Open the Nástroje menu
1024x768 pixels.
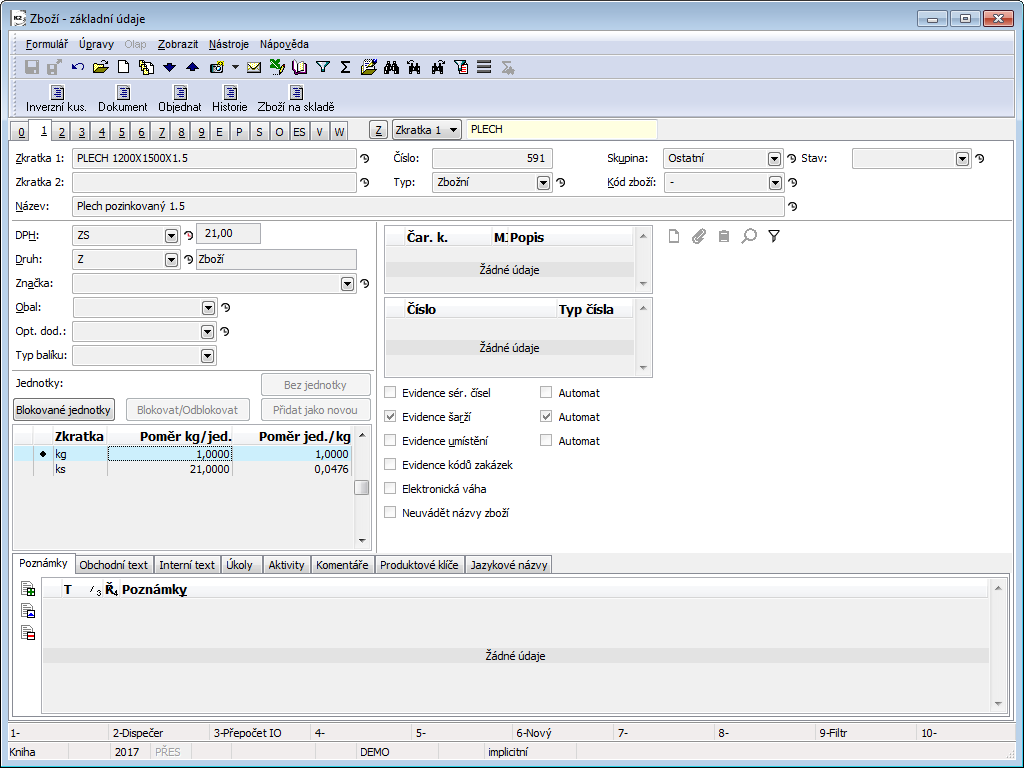228,44
